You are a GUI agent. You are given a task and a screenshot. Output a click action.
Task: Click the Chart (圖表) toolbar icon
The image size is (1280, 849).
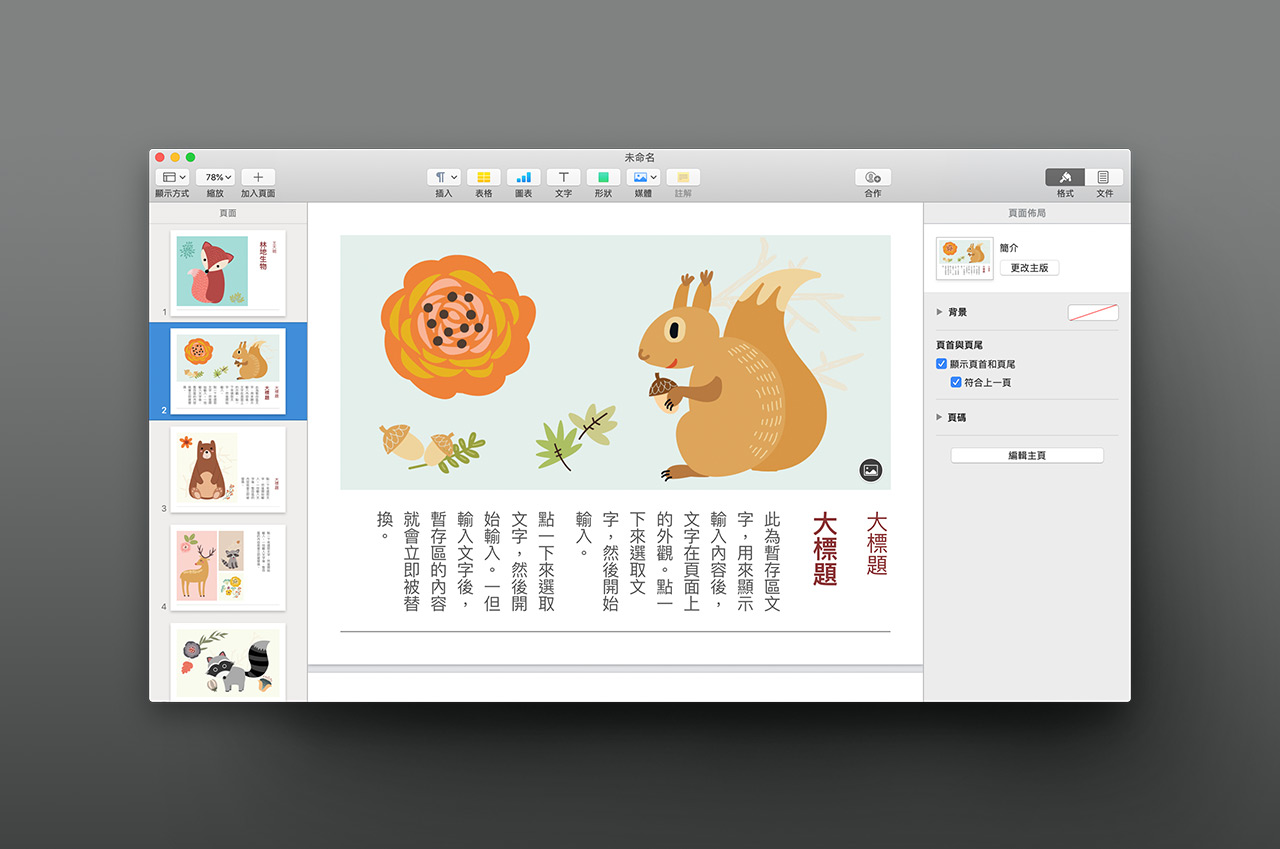pos(523,177)
